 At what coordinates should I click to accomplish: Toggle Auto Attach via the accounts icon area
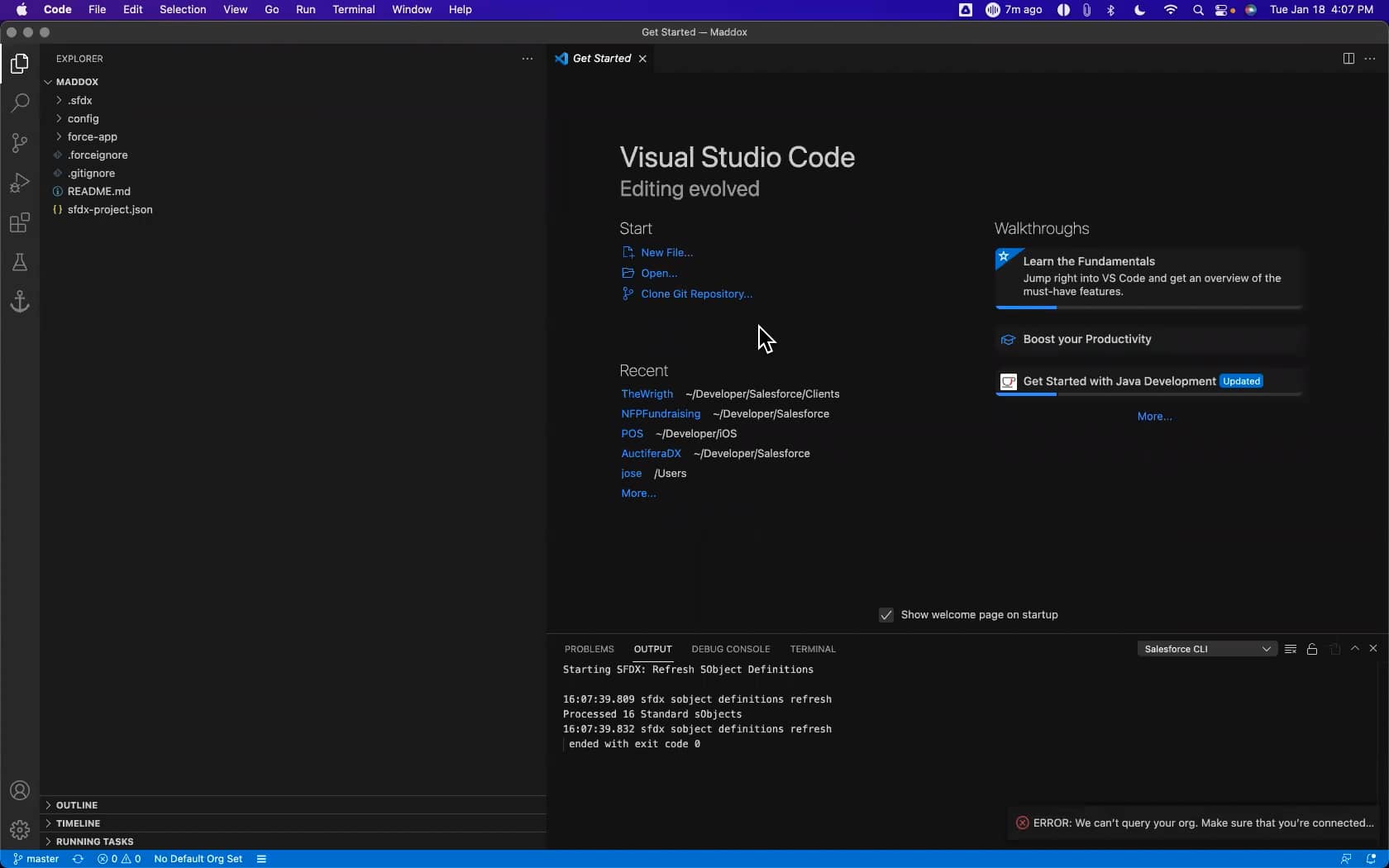point(19,790)
